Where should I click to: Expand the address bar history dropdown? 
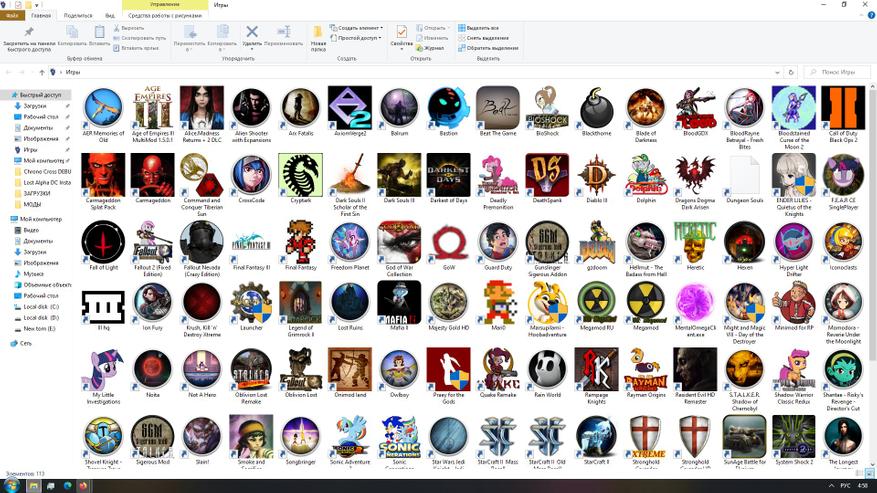pyautogui.click(x=777, y=72)
